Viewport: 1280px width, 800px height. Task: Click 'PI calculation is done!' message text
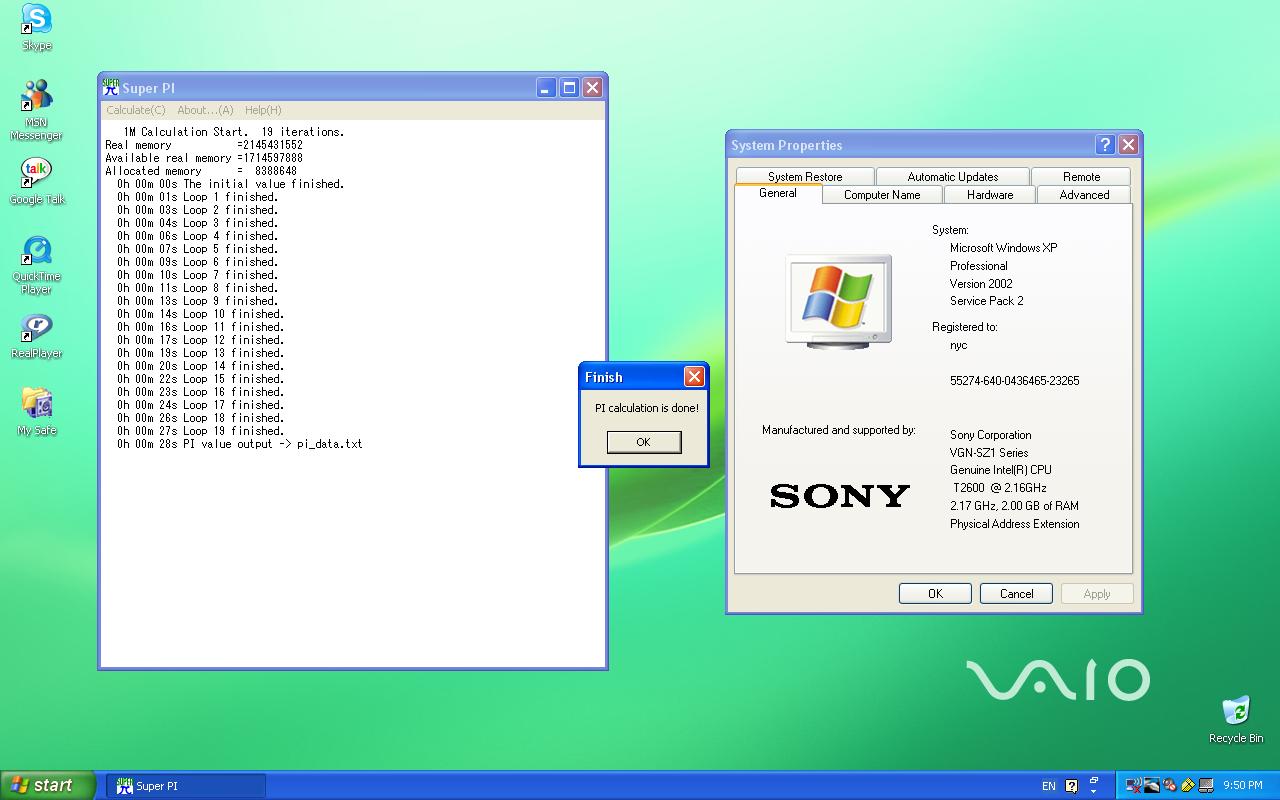tap(647, 408)
